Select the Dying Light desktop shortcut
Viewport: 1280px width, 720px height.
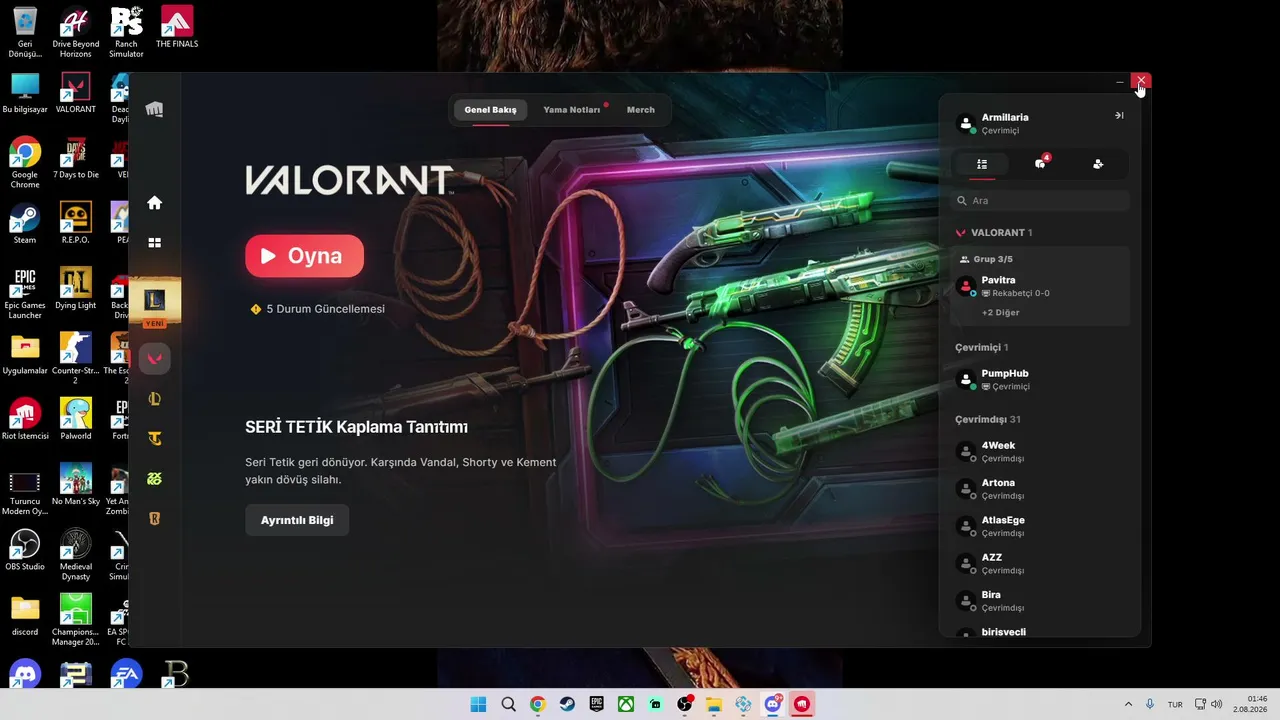point(76,289)
